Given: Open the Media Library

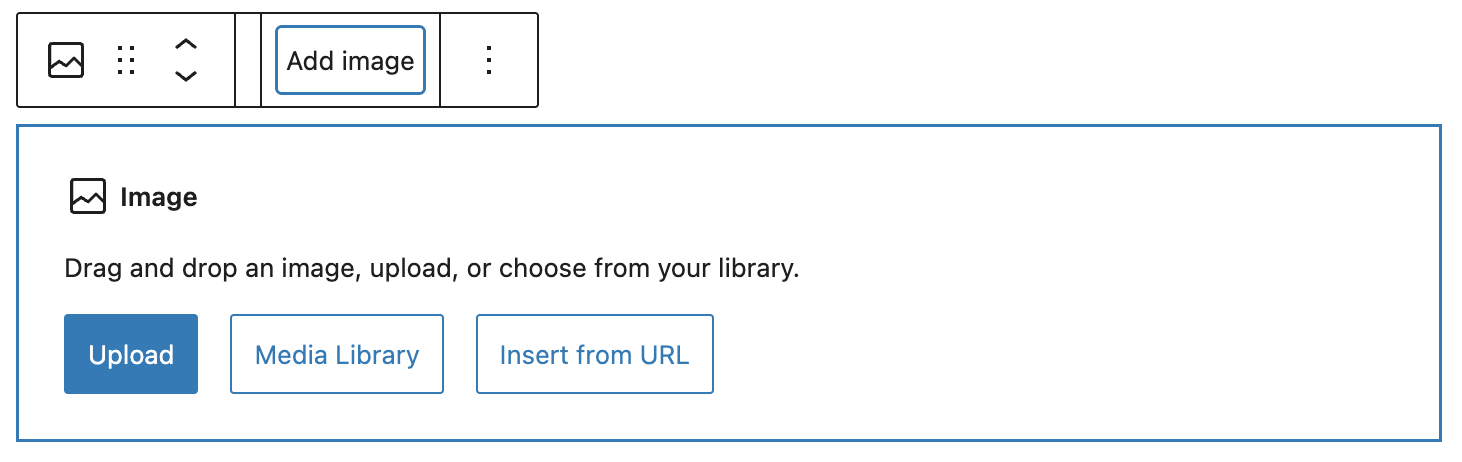Looking at the screenshot, I should click(x=337, y=354).
